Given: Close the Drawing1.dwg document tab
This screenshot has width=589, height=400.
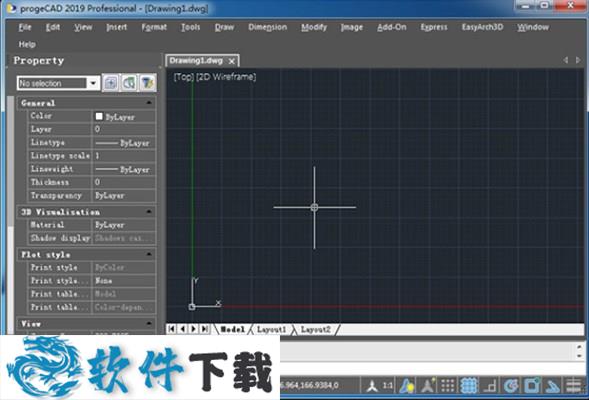Looking at the screenshot, I should (232, 61).
